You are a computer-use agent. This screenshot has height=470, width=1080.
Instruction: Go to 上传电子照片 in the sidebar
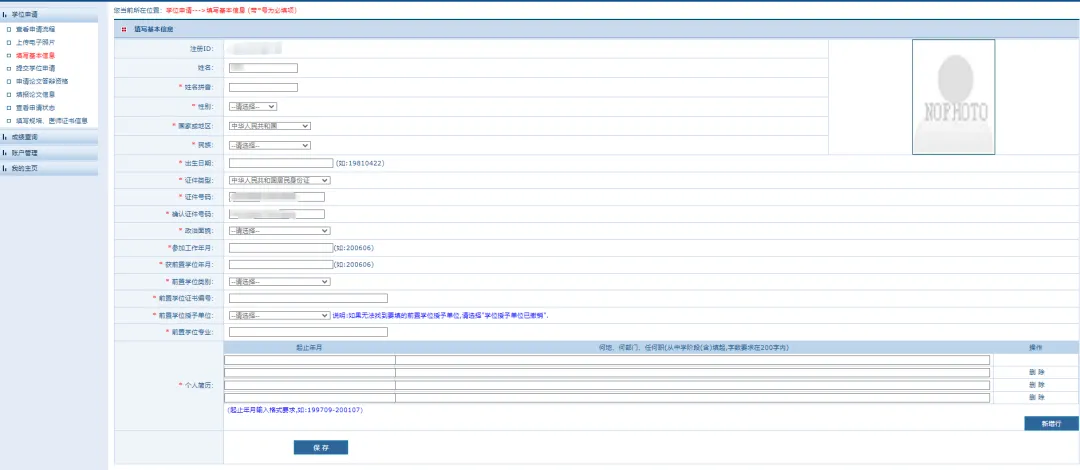pos(35,43)
